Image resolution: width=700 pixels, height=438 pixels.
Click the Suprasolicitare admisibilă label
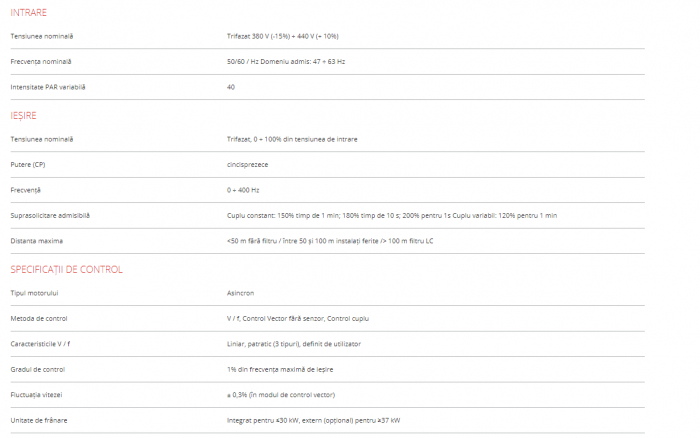[x=50, y=215]
